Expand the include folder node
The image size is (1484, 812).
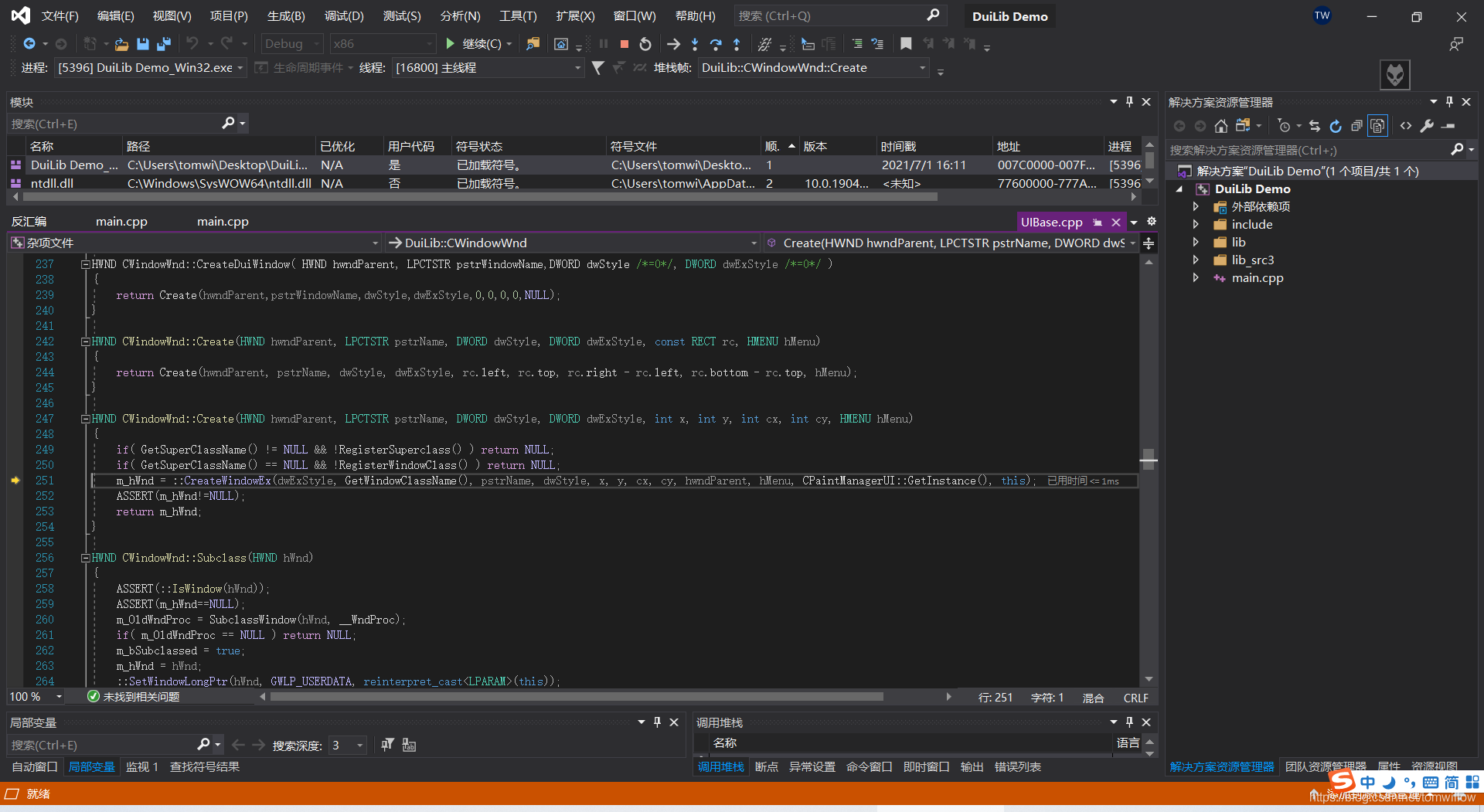(1196, 225)
